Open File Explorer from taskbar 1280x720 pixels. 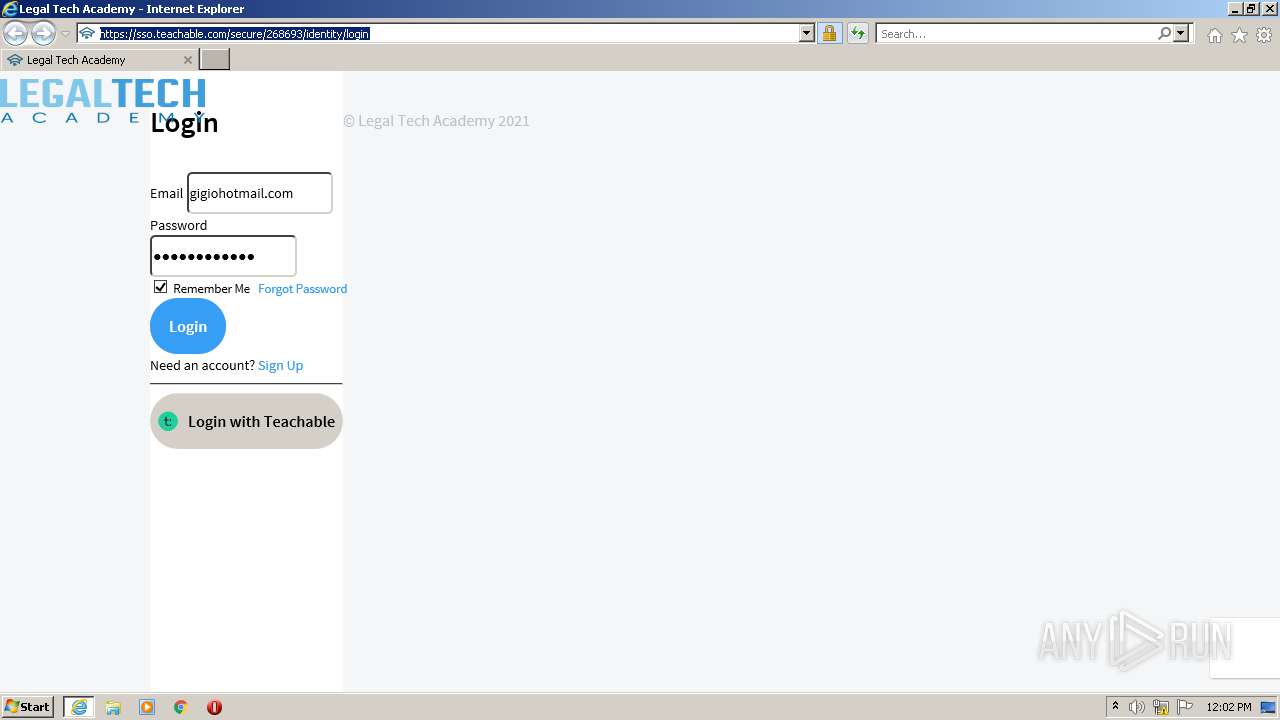[x=113, y=707]
